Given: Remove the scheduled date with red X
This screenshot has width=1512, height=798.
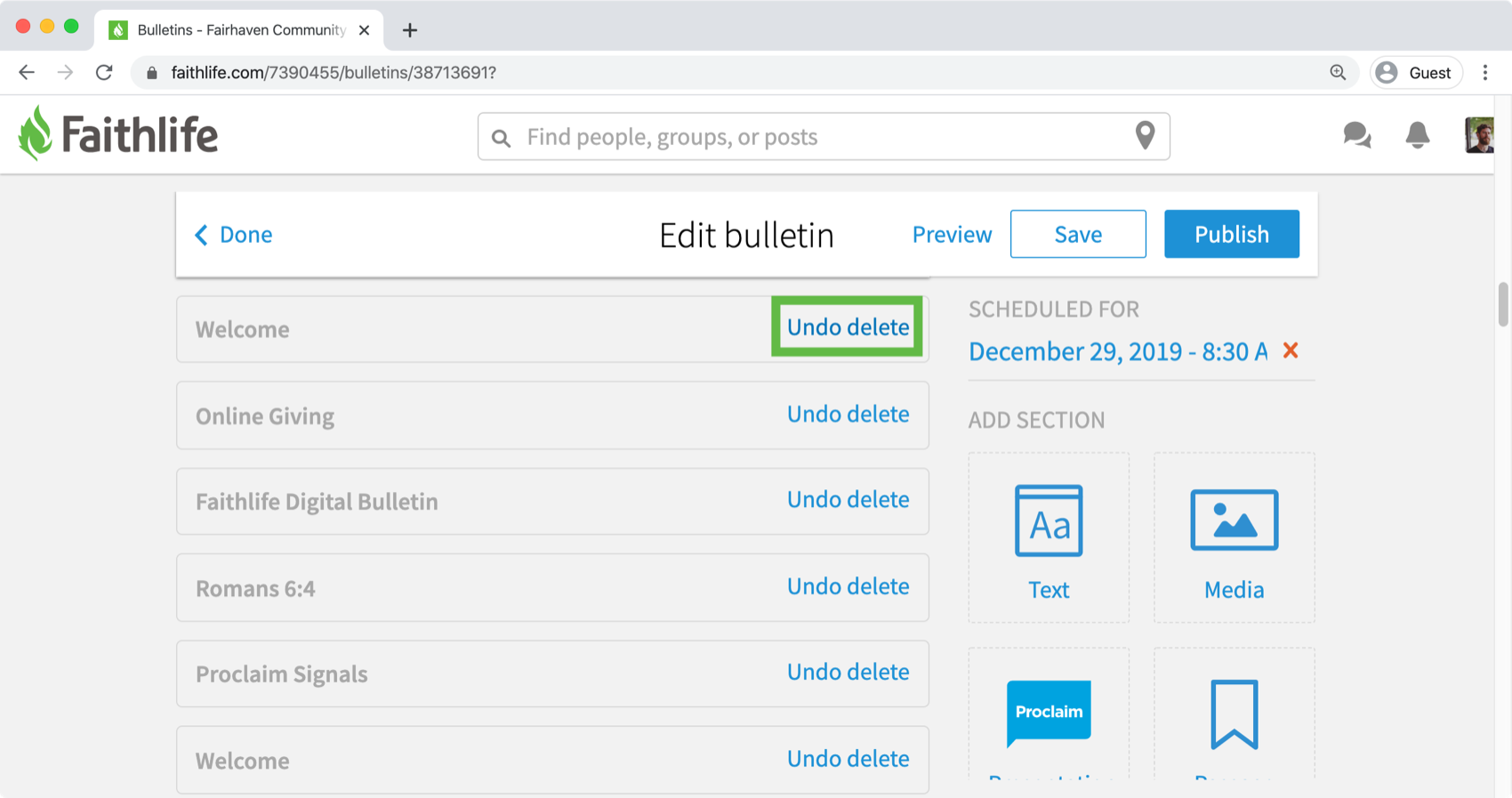Looking at the screenshot, I should coord(1291,351).
